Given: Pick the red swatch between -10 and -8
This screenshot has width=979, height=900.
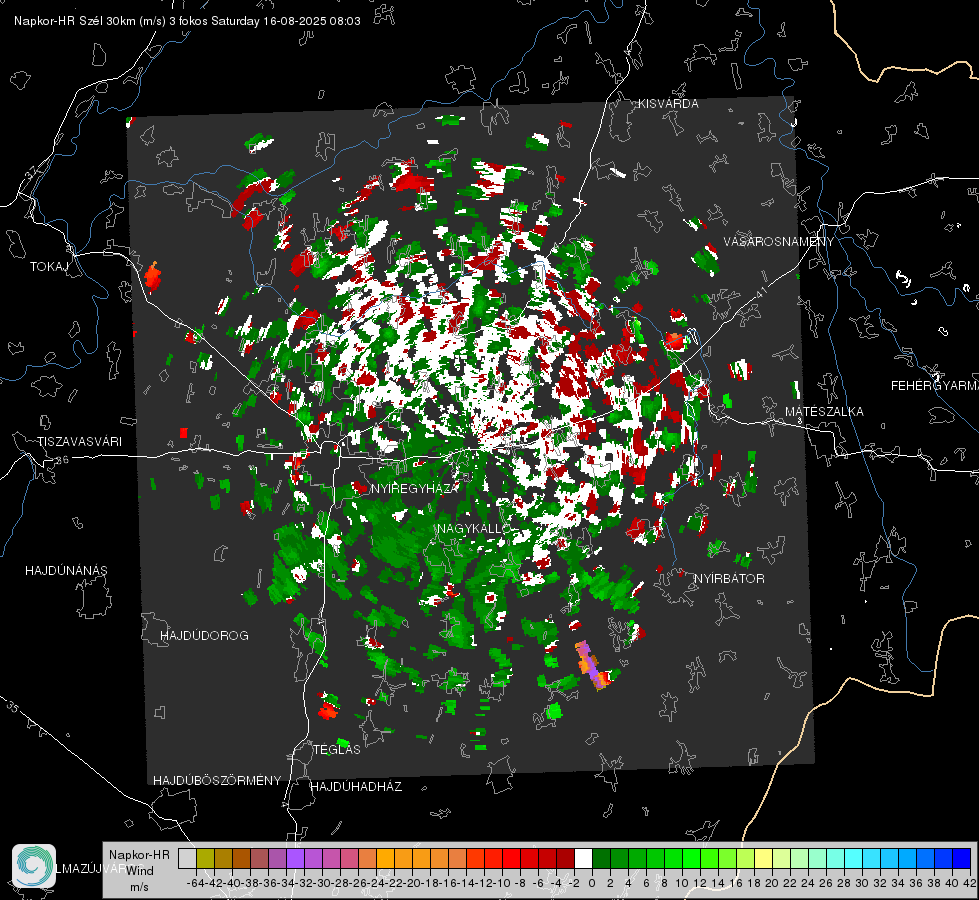Looking at the screenshot, I should pos(511,859).
